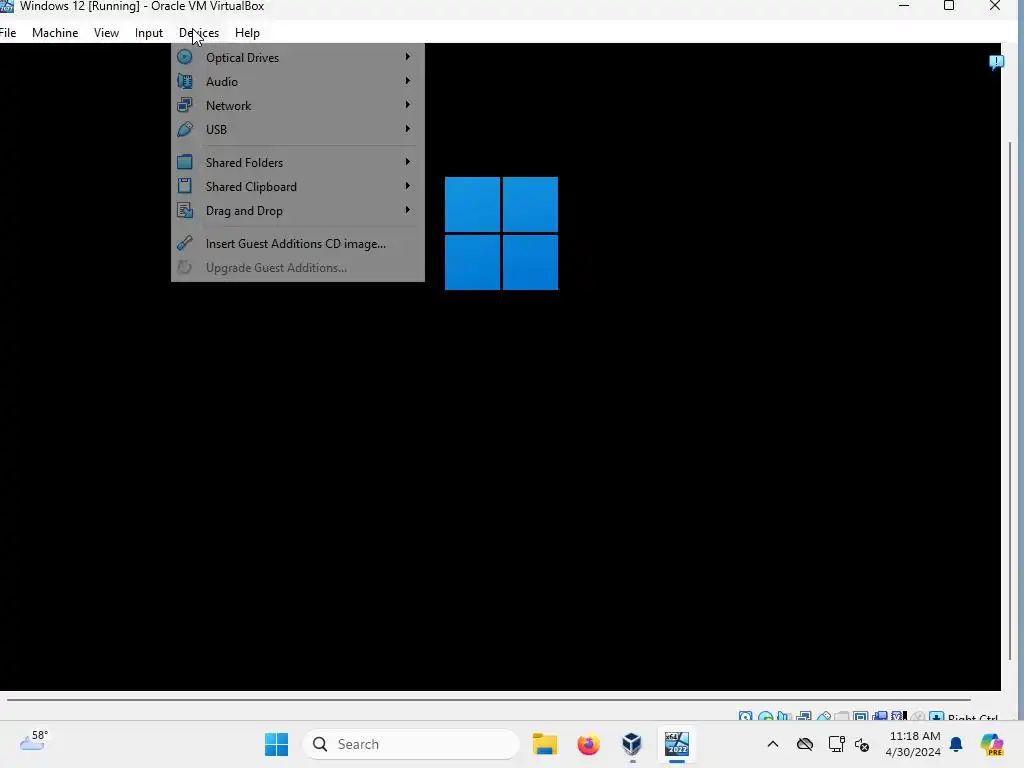Click the display status bar indicator
1024x768 pixels.
tap(861, 716)
